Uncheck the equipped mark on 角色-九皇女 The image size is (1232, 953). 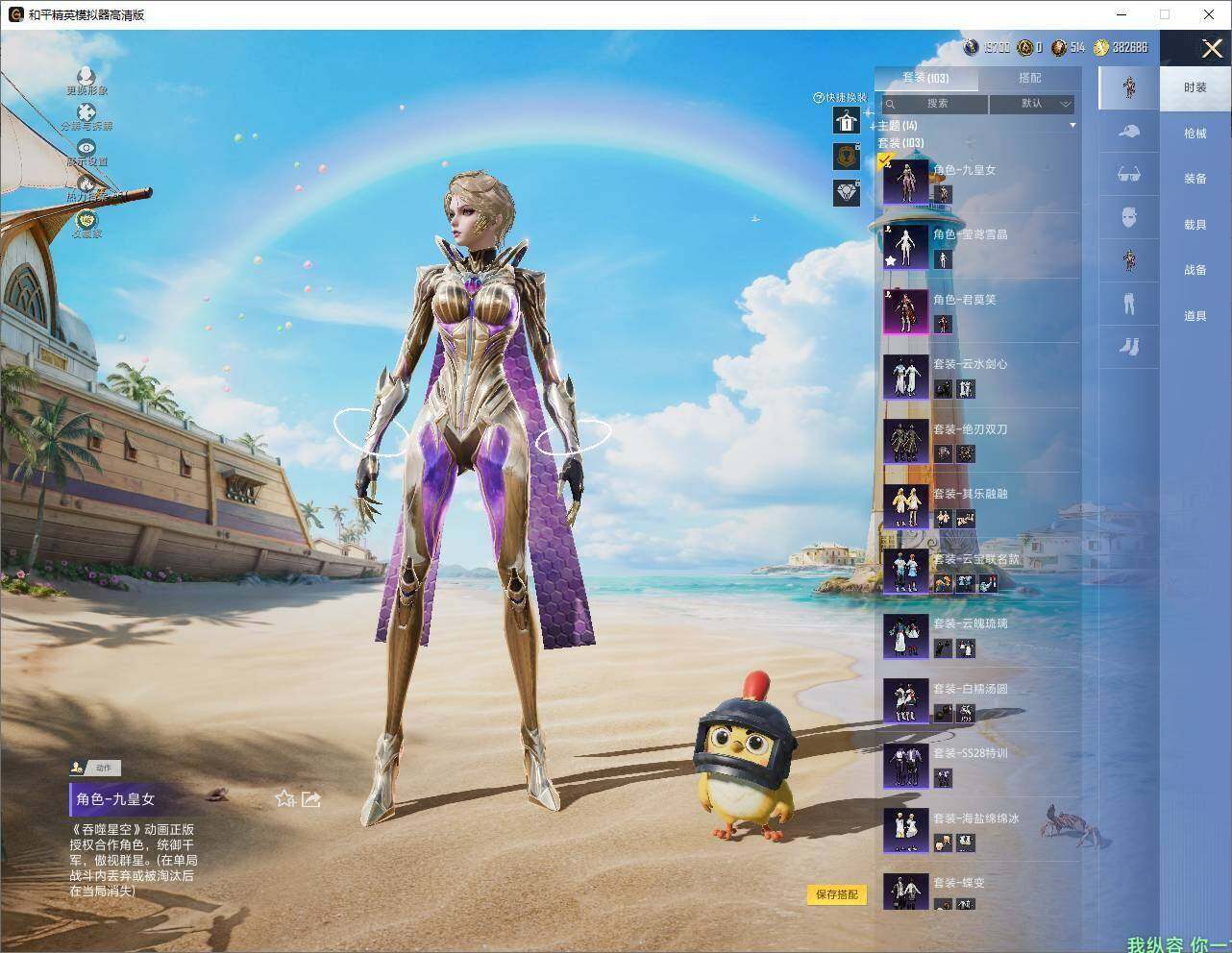point(885,160)
